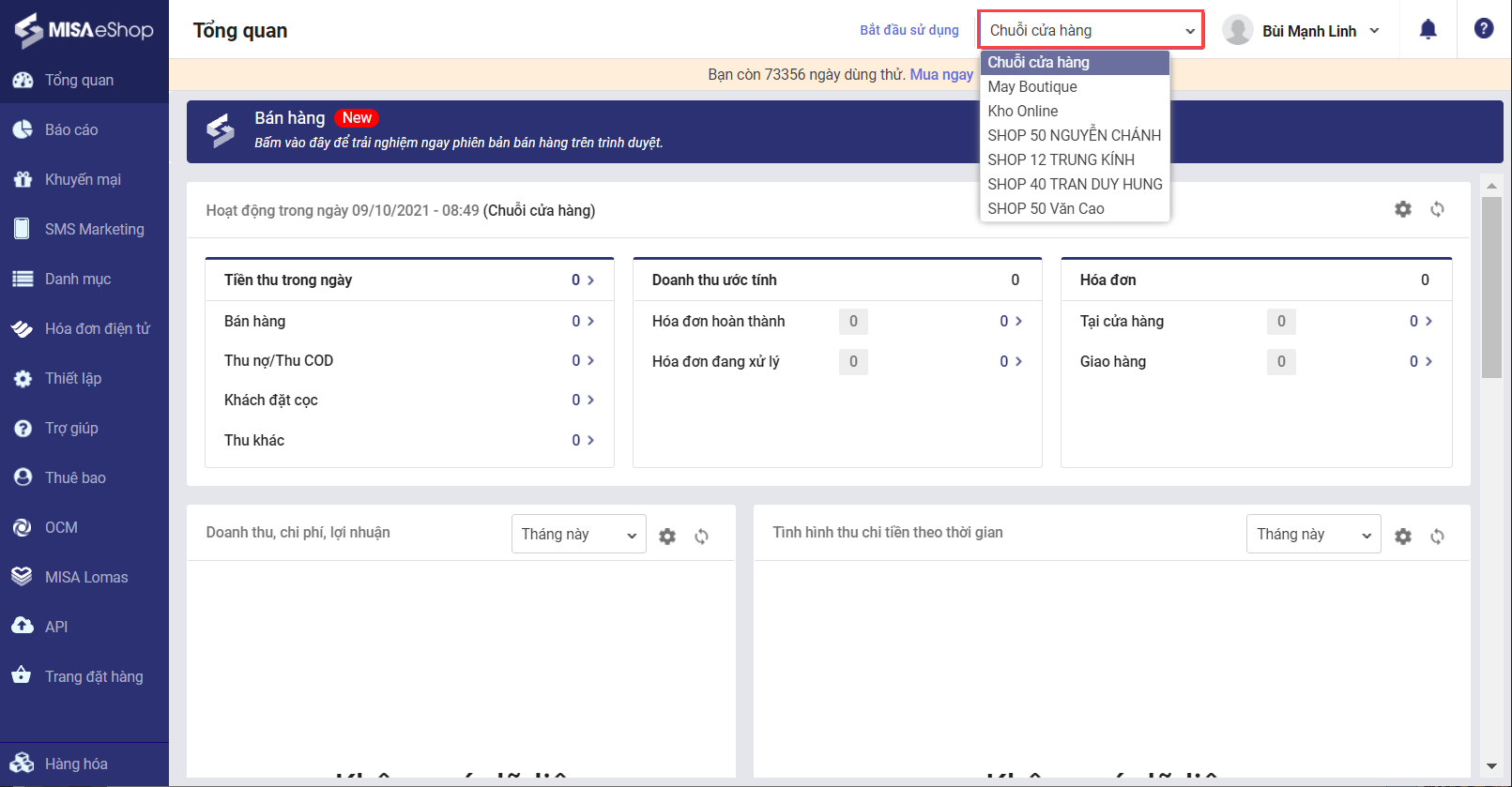Open Tổng quan dashboard icon in sidebar
The image size is (1512, 787).
pos(23,80)
